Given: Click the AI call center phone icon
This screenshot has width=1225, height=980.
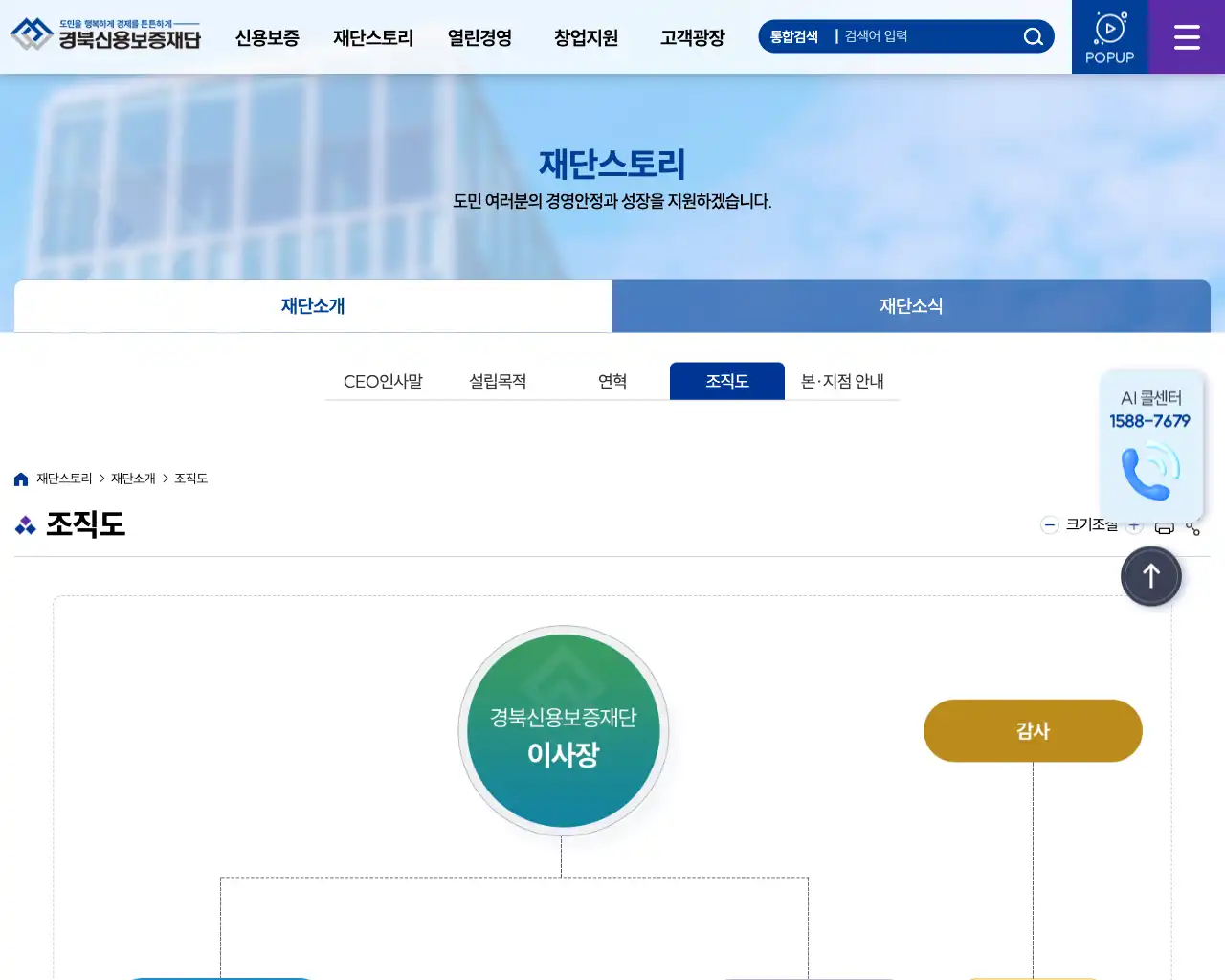Looking at the screenshot, I should click(1150, 470).
